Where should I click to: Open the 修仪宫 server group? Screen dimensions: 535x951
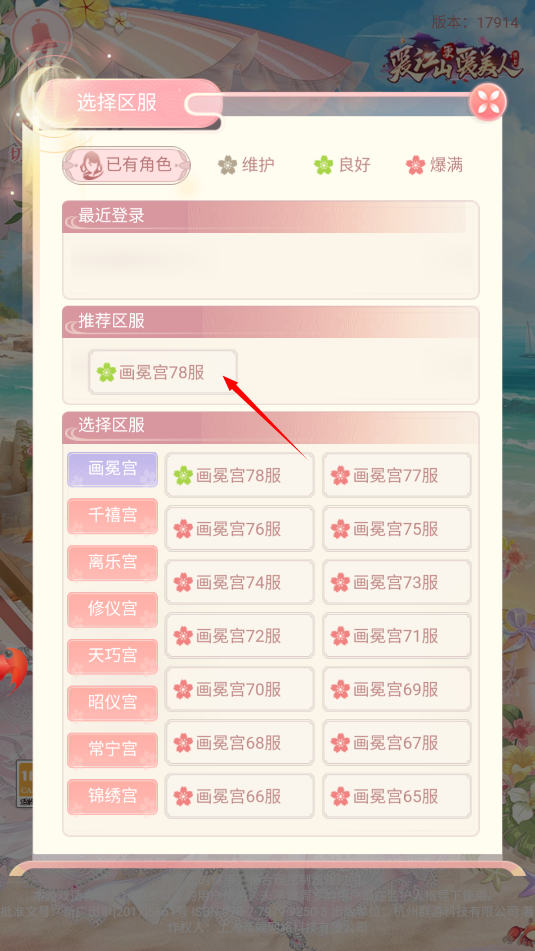coord(112,609)
